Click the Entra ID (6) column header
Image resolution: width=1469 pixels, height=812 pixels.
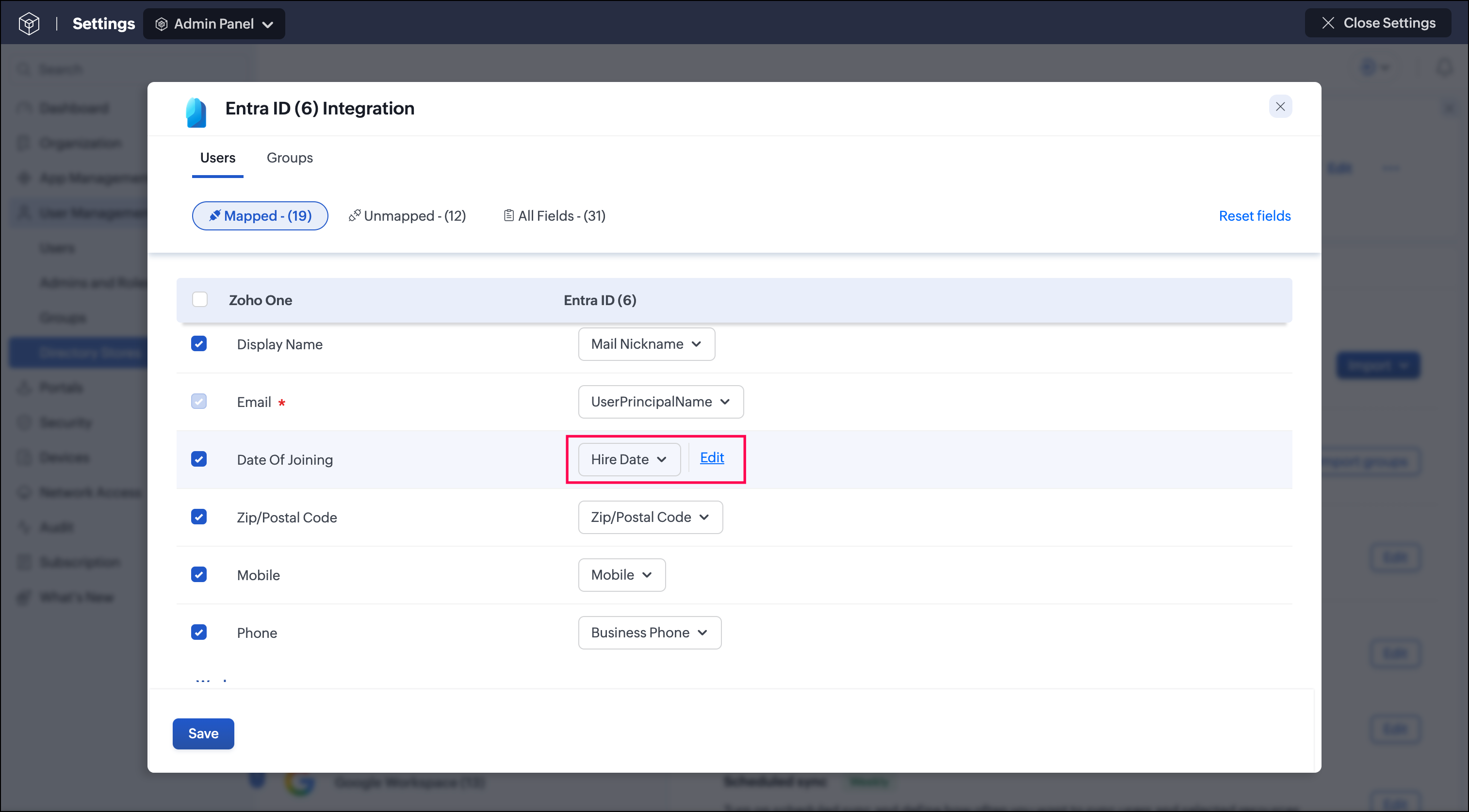(x=600, y=300)
